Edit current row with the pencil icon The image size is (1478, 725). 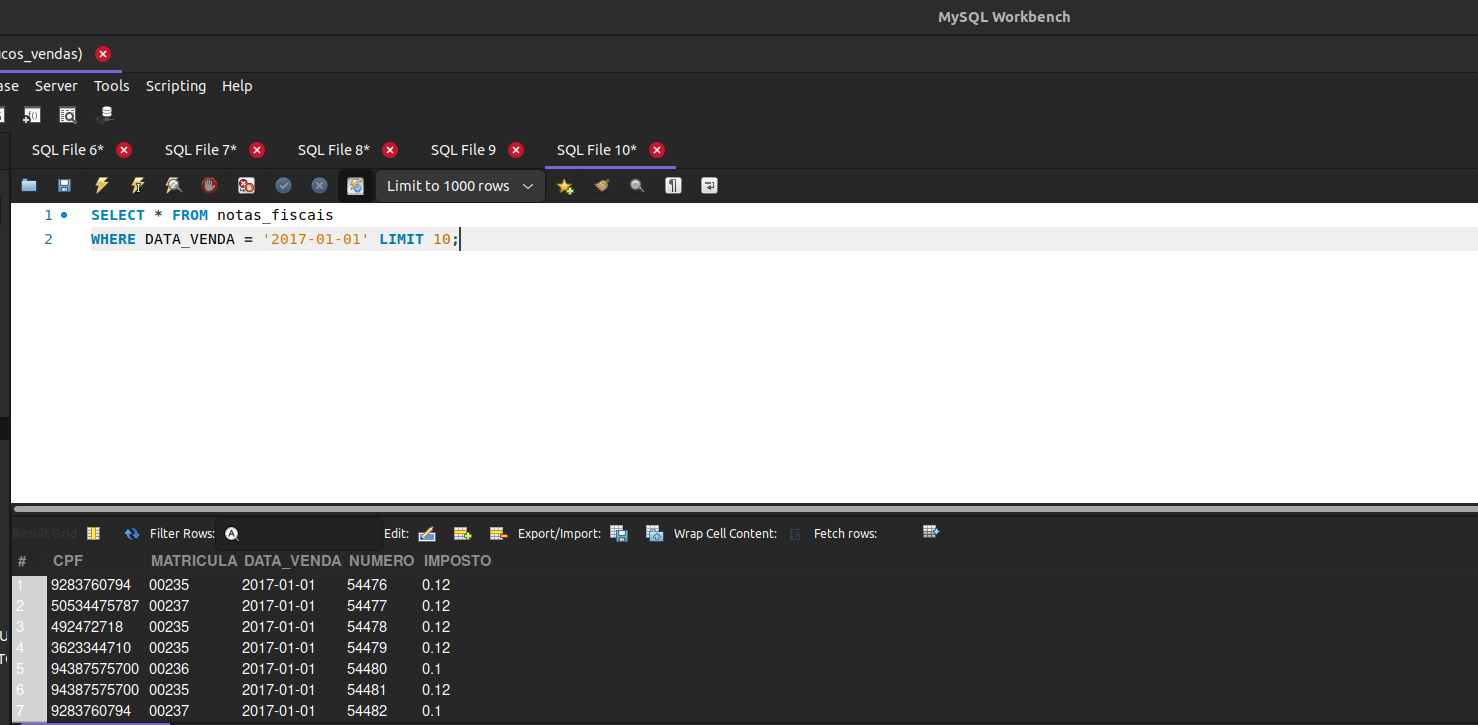click(427, 534)
